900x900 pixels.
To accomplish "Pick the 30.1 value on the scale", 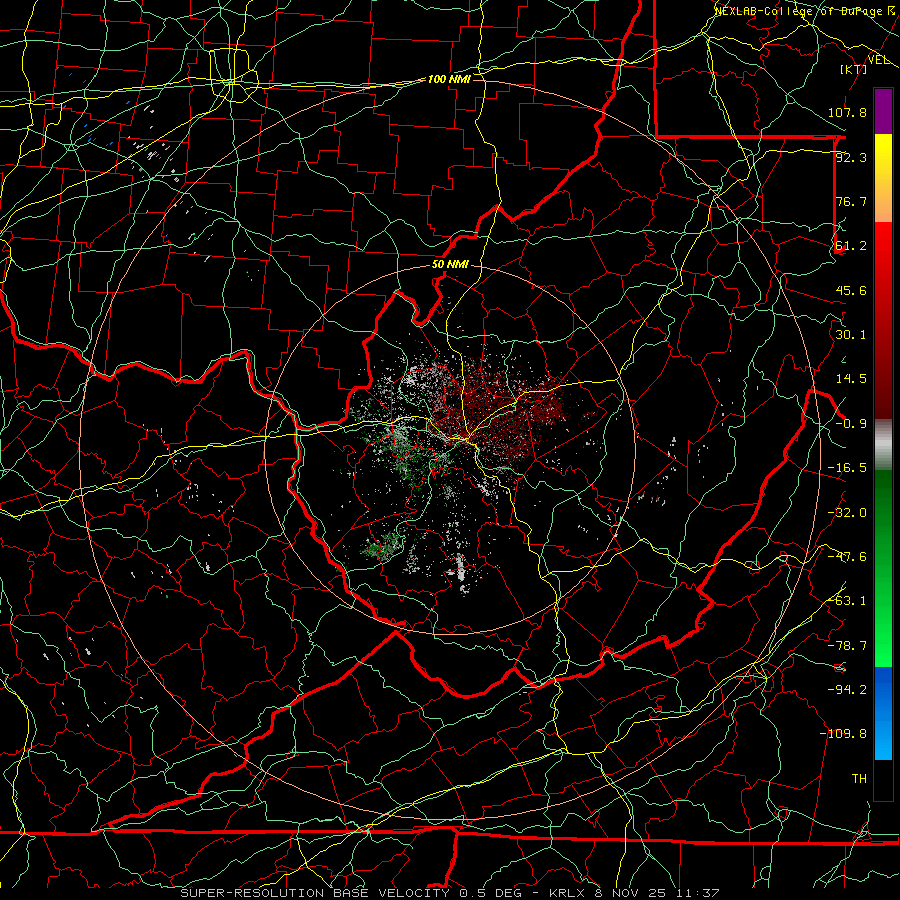I will tap(851, 335).
